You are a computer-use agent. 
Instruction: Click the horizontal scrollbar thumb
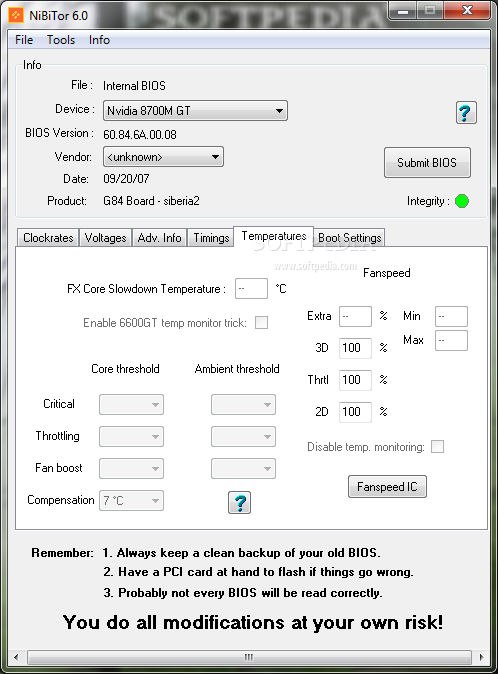tap(249, 657)
